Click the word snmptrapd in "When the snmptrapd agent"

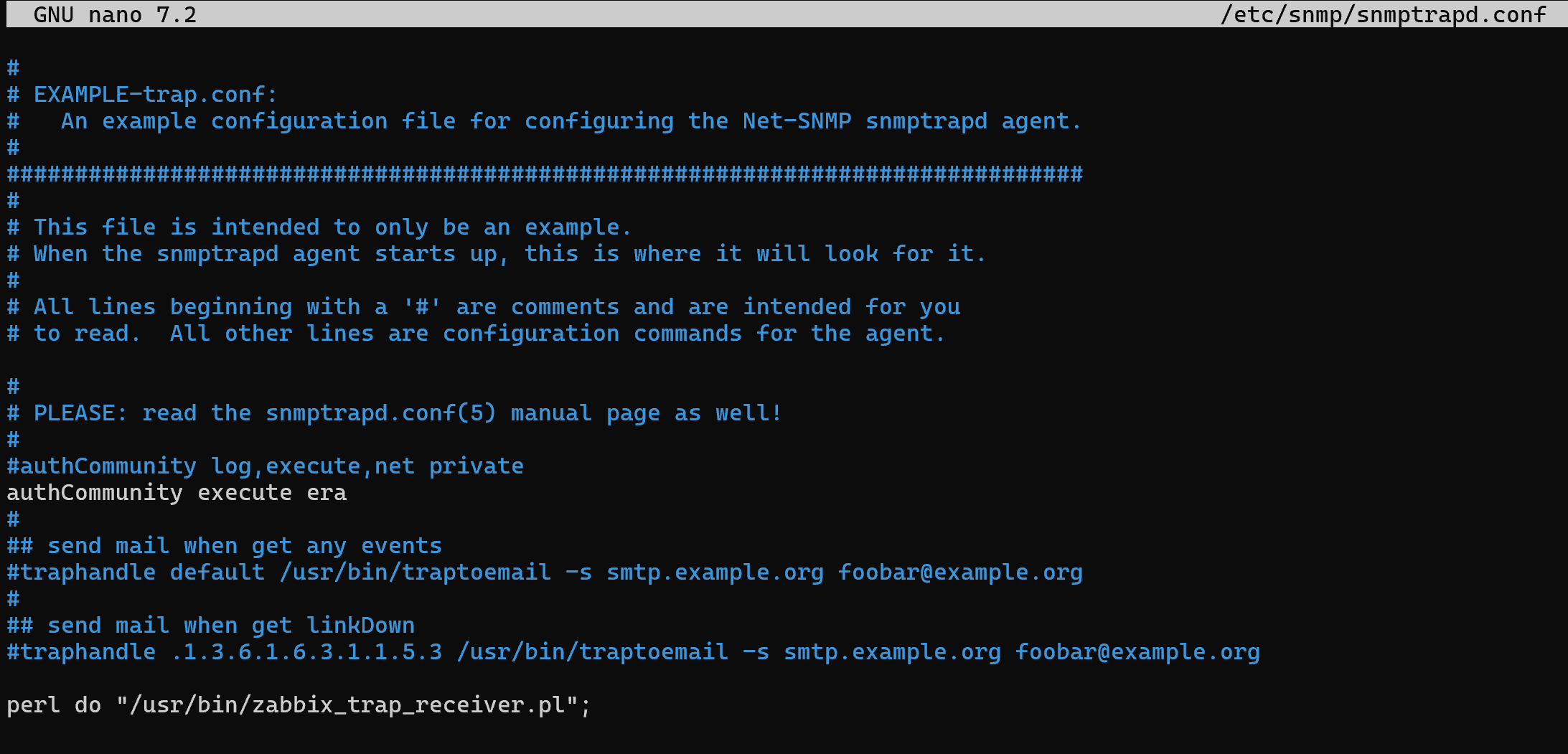click(x=217, y=254)
